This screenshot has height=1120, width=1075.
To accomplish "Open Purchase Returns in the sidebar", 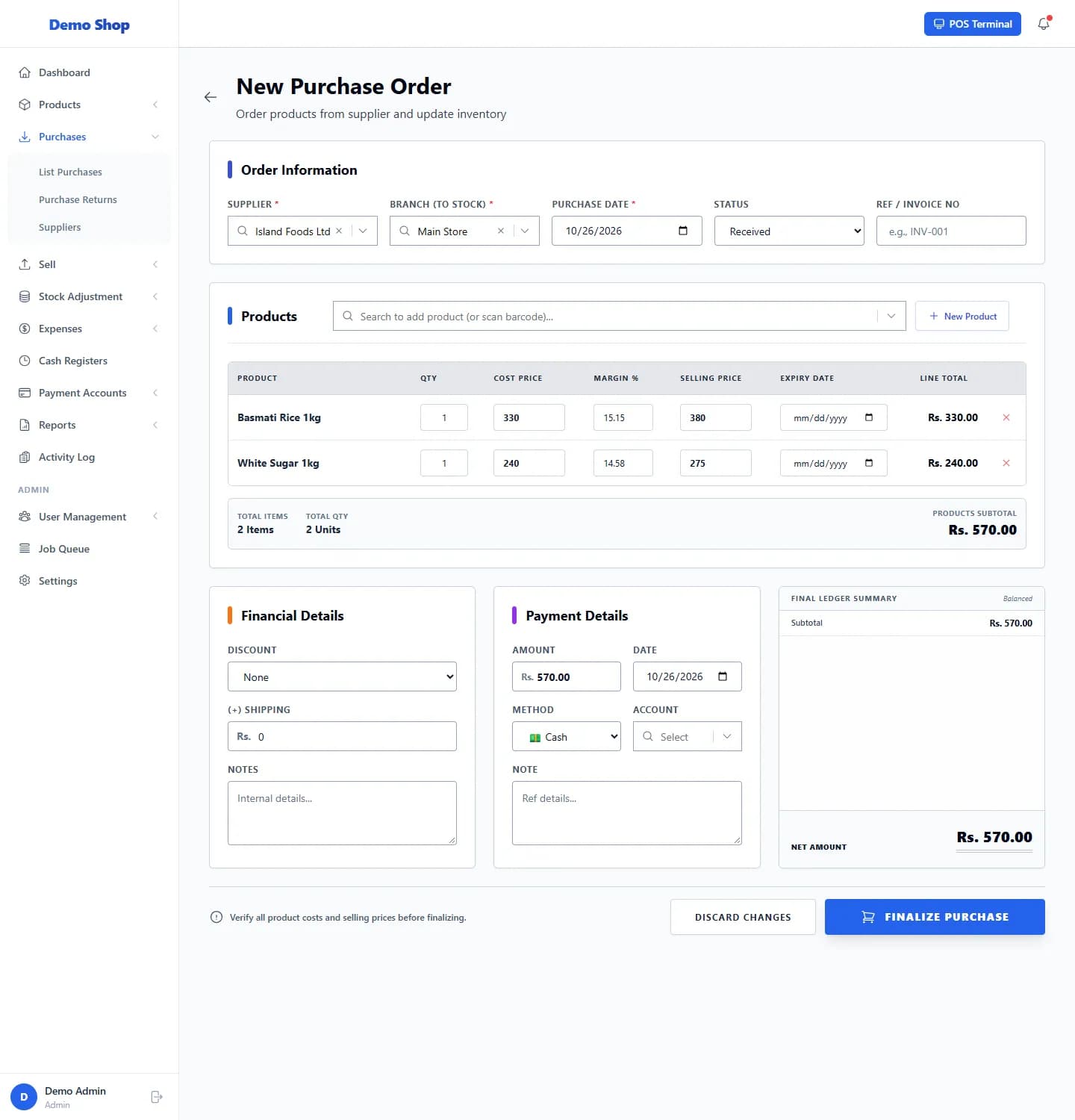I will pos(78,199).
